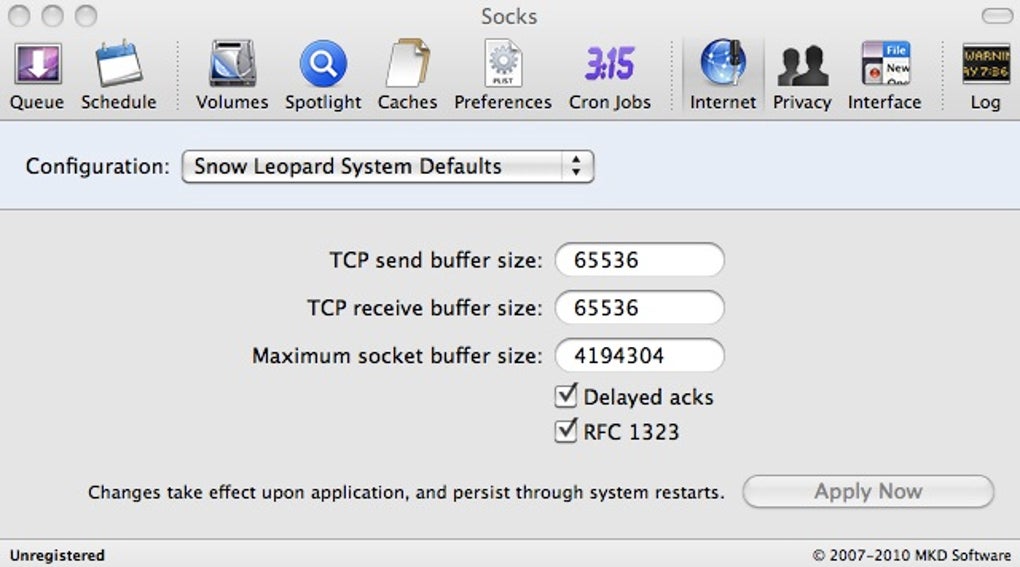Open the Spotlight magnifier icon
Viewport: 1020px width, 567px height.
point(323,65)
